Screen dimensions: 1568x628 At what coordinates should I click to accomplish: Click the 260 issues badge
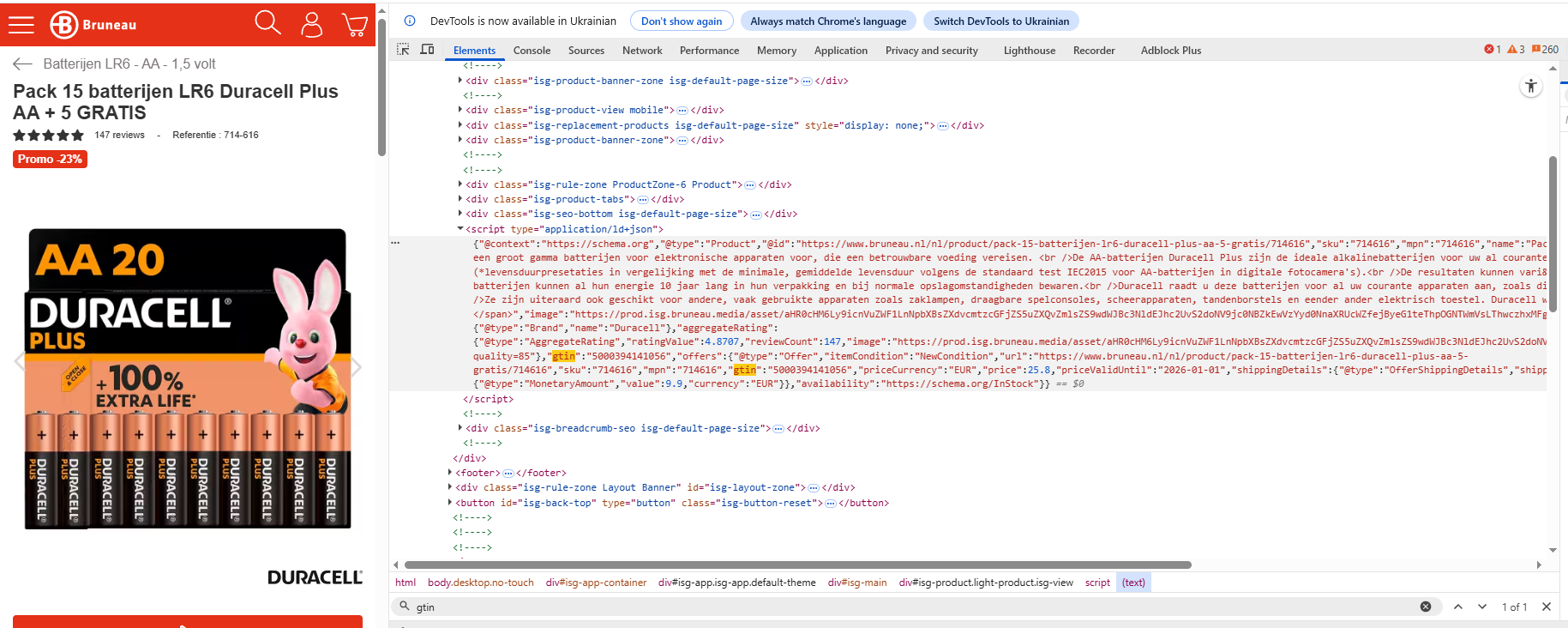point(1545,50)
